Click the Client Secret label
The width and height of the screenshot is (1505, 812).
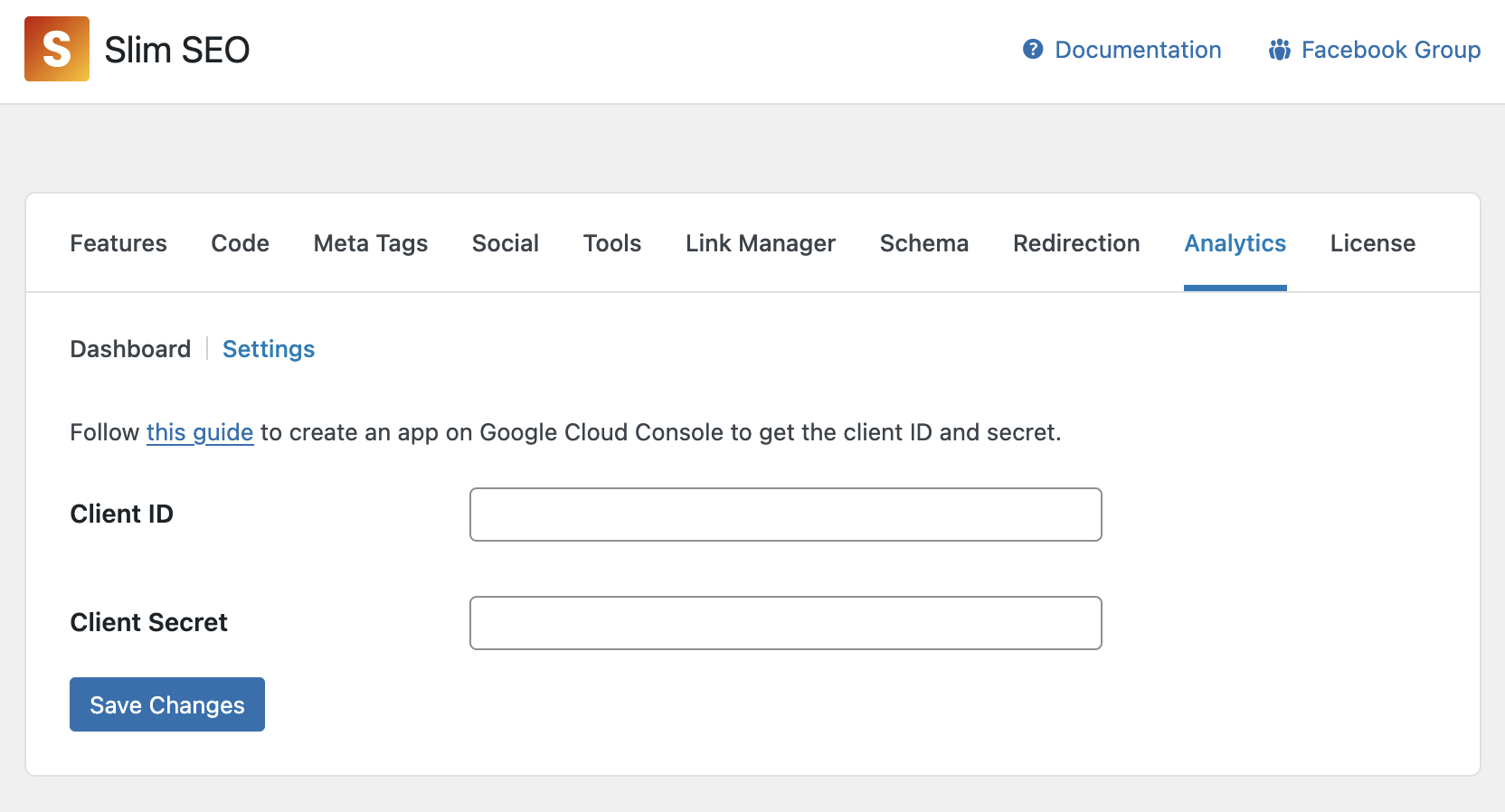point(149,622)
